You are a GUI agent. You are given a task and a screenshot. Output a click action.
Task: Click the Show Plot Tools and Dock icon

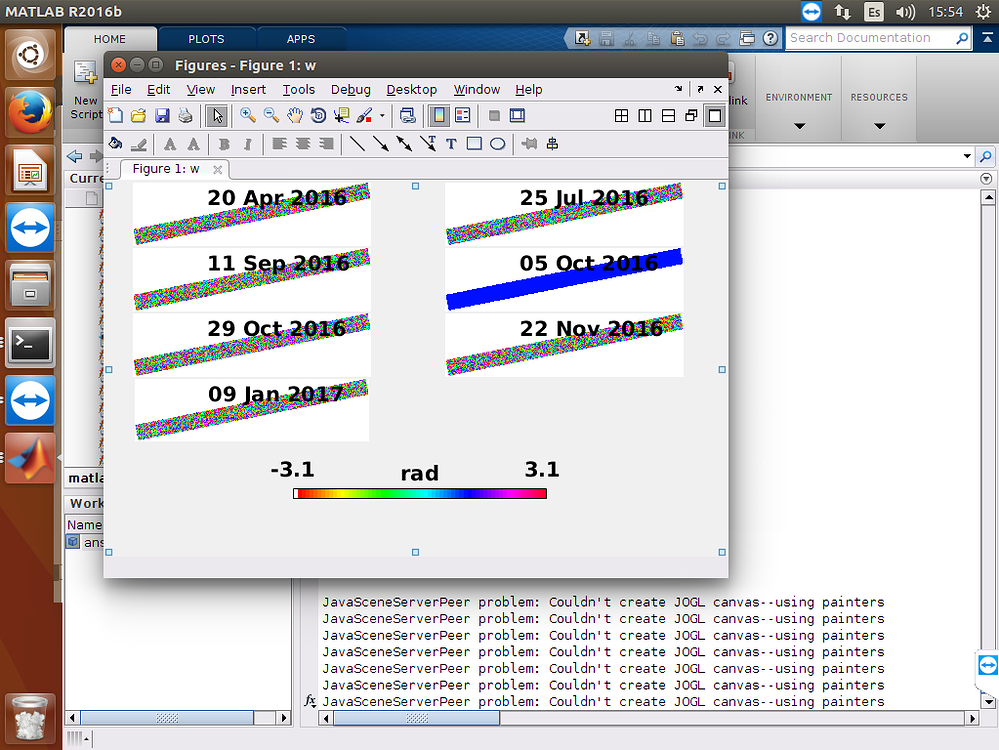coord(517,115)
